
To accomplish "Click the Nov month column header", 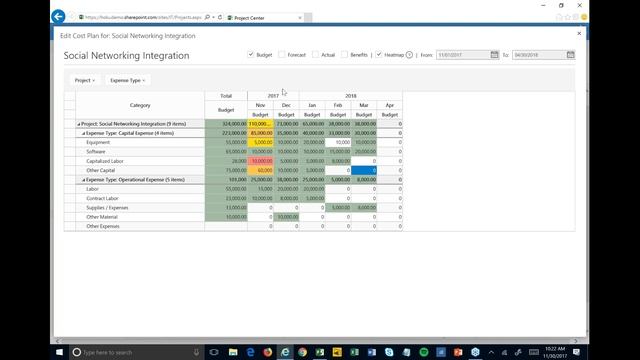I will click(260, 105).
